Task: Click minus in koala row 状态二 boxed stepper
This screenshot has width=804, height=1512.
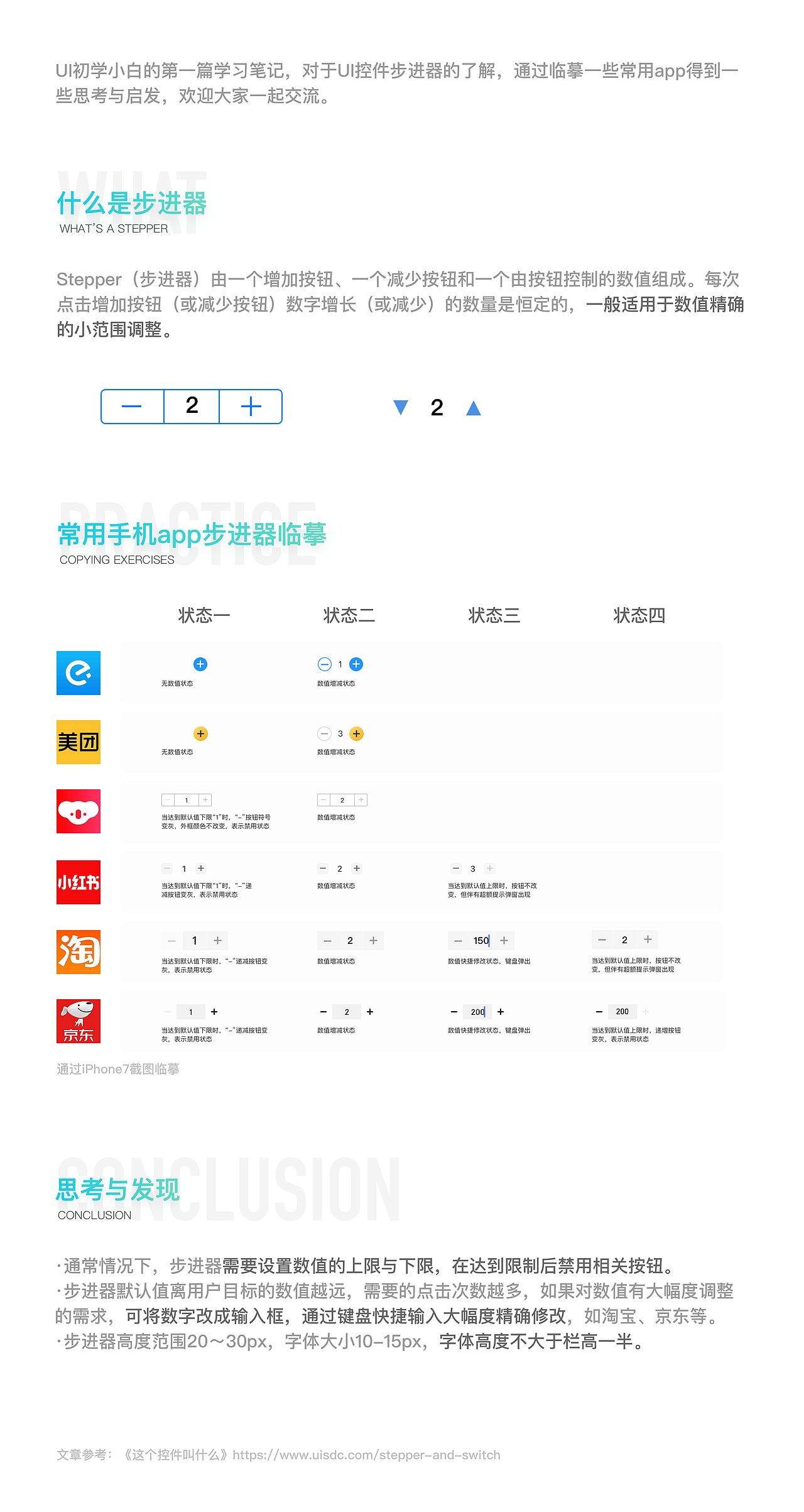Action: pos(323,800)
